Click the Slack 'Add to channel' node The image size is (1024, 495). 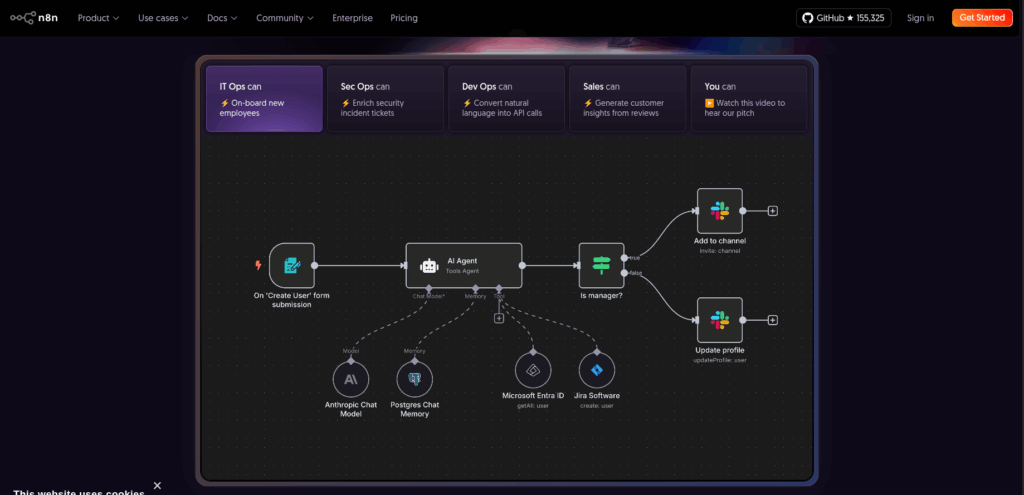tap(719, 211)
